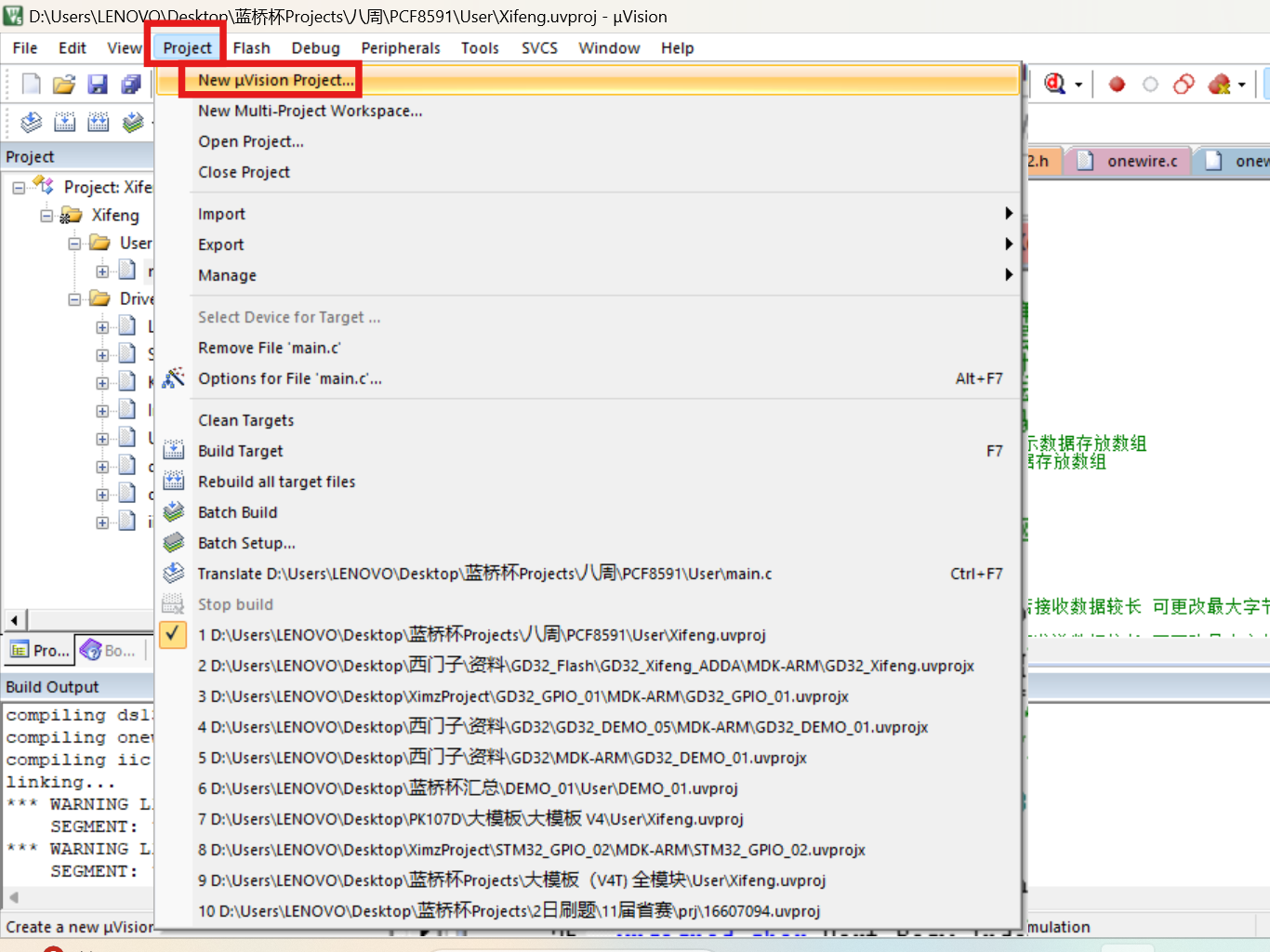
Task: Expand the file node under User group
Action: coord(102,271)
